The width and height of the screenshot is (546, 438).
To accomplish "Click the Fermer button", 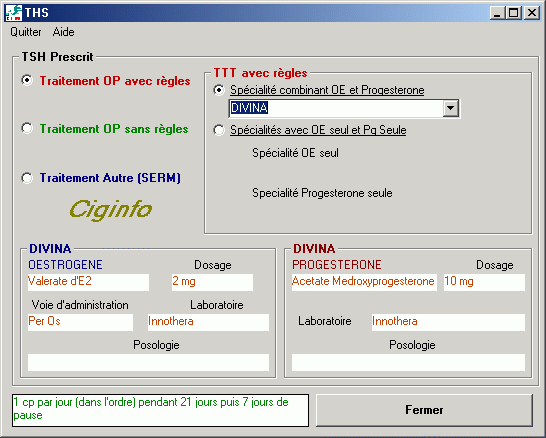I will click(x=424, y=410).
